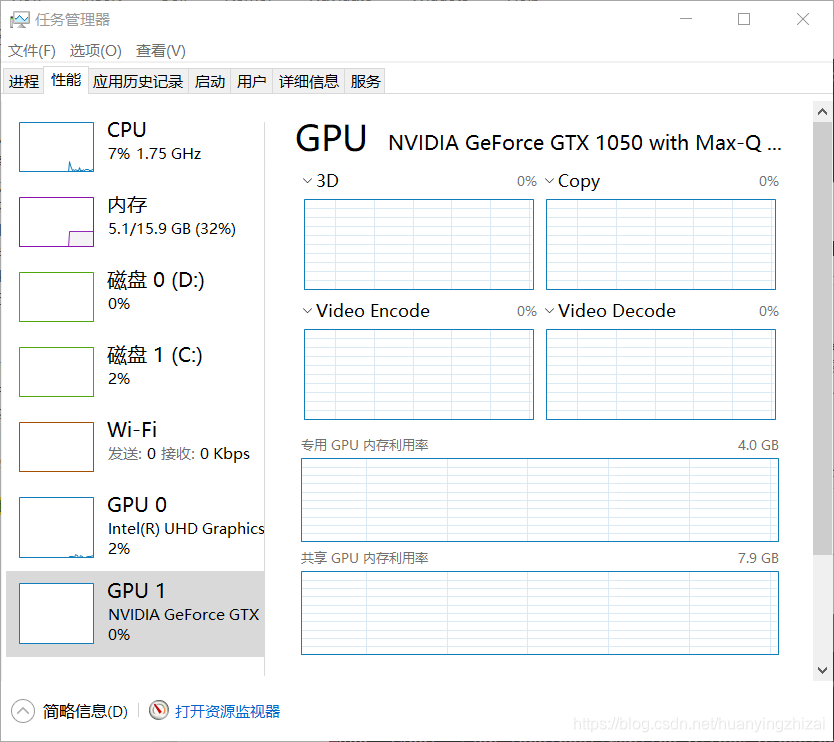Viewport: 834px width, 742px height.
Task: Close the Task Manager window
Action: [x=803, y=19]
